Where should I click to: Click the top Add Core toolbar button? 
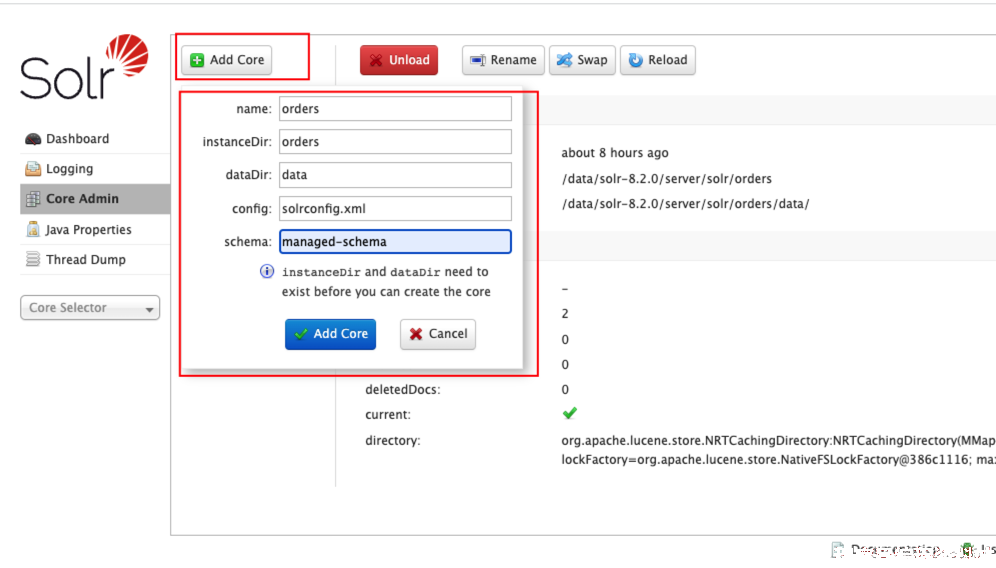pyautogui.click(x=227, y=60)
